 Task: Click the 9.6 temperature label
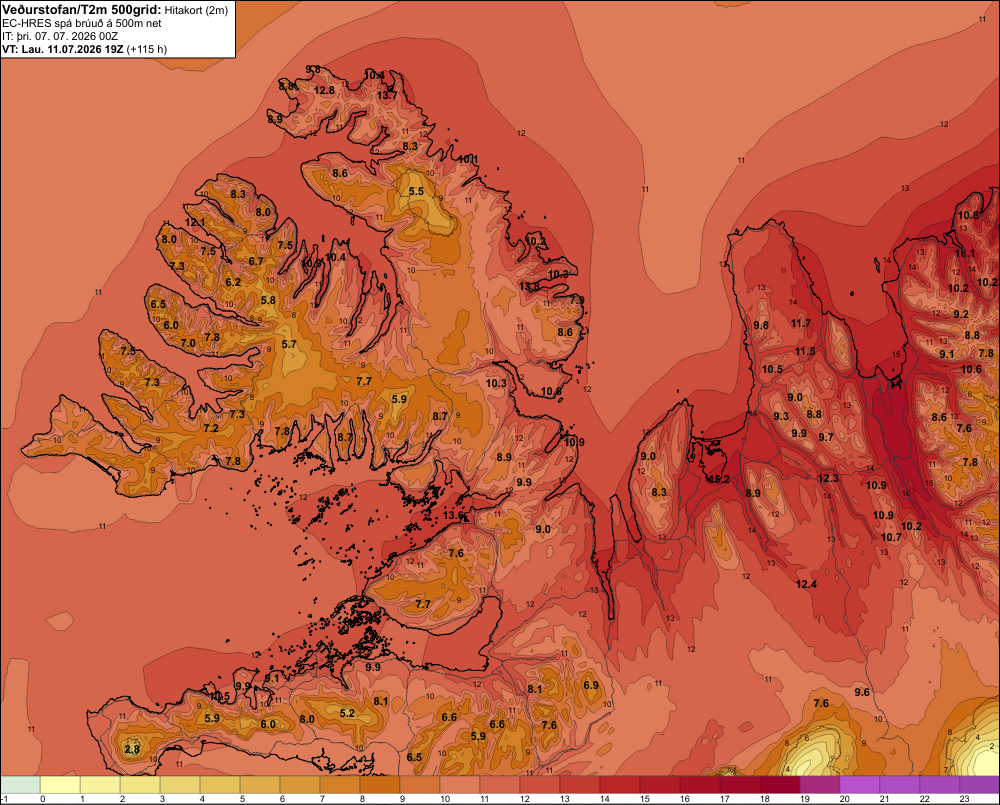click(x=862, y=692)
